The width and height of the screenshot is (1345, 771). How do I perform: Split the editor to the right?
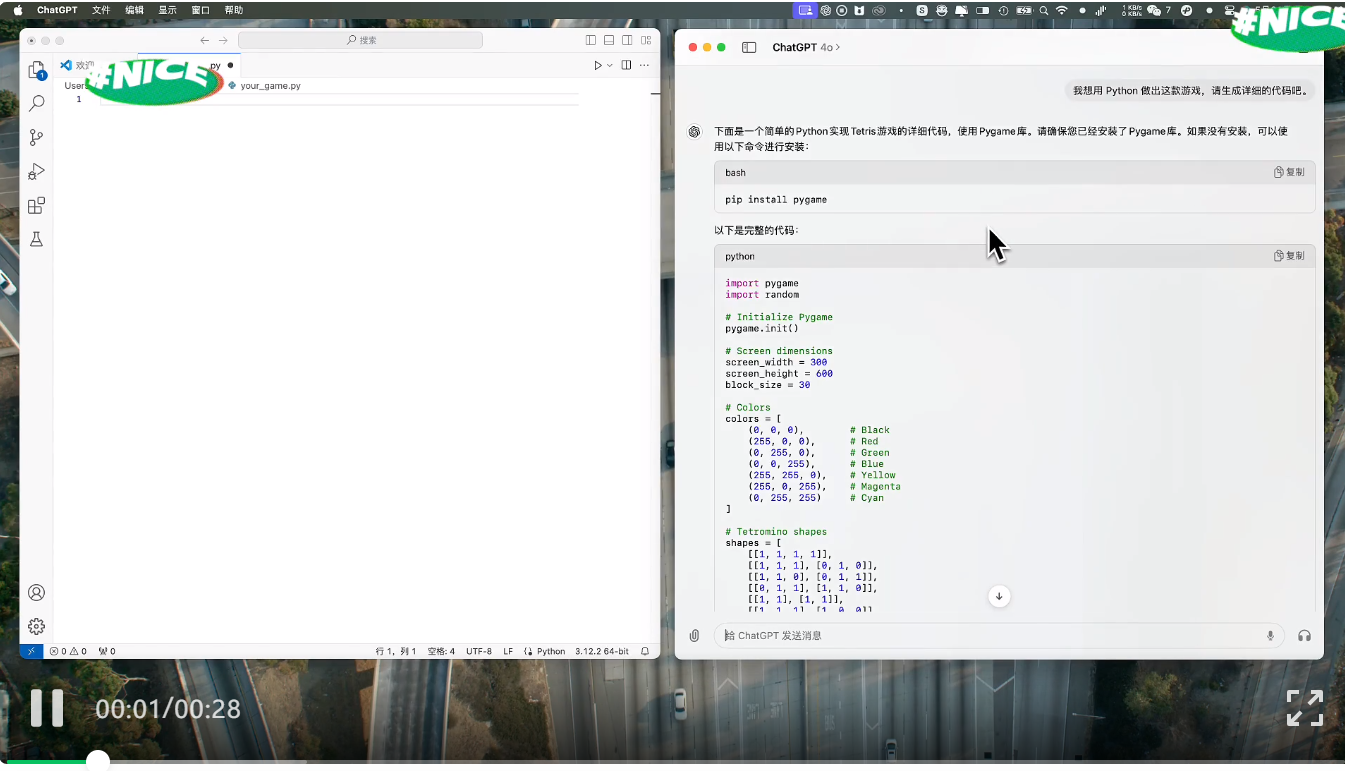coord(626,65)
